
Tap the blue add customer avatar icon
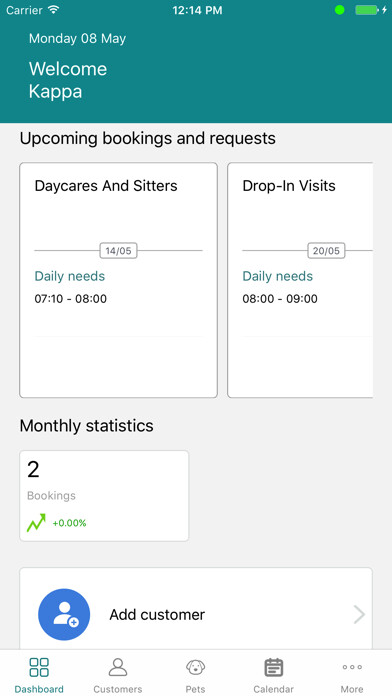pos(64,615)
